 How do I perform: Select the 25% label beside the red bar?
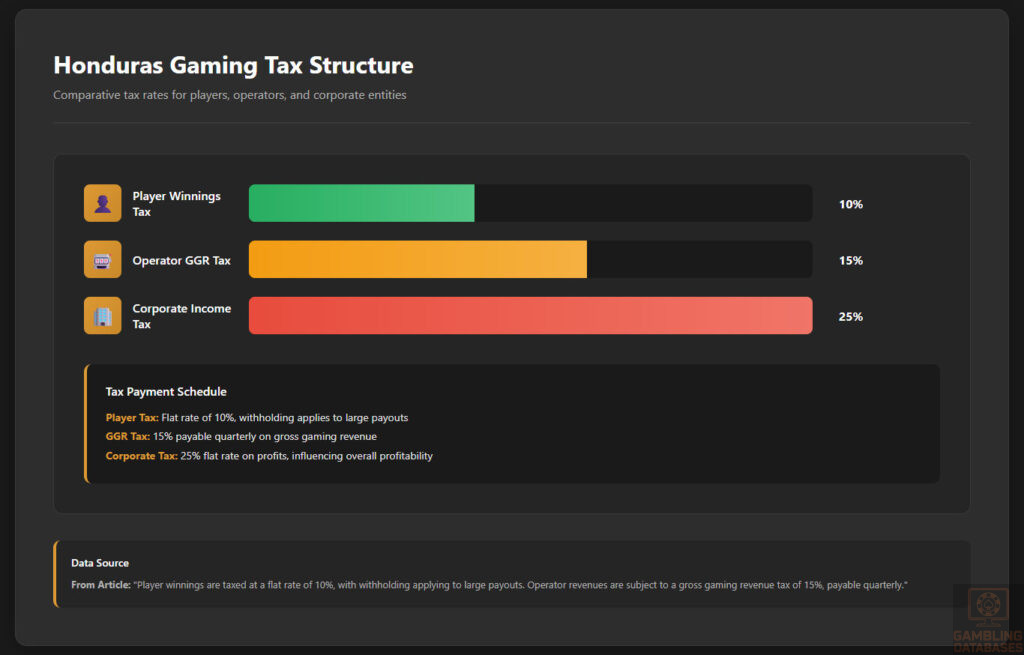tap(850, 316)
